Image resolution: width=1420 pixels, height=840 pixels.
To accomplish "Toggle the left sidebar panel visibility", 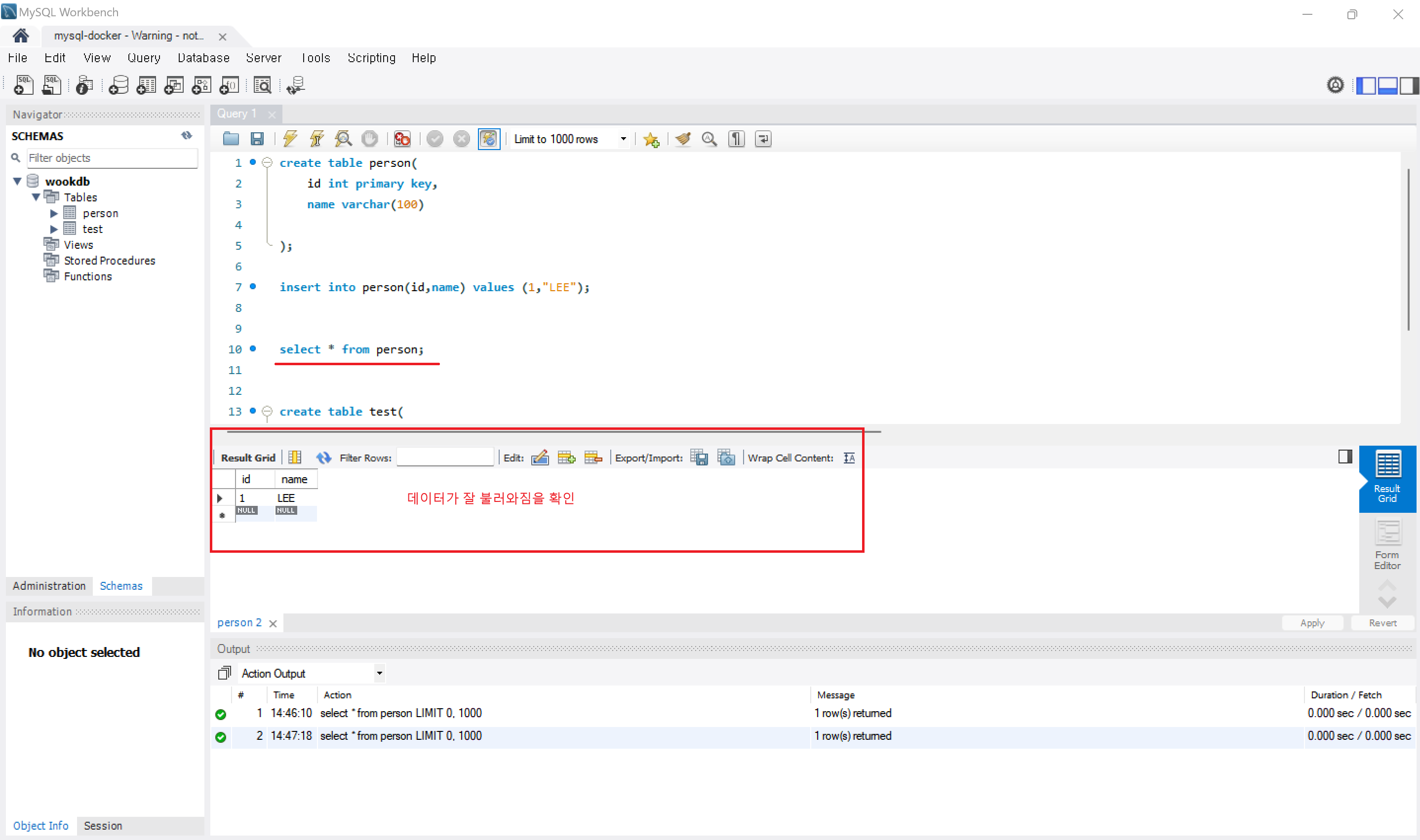I will point(1366,85).
